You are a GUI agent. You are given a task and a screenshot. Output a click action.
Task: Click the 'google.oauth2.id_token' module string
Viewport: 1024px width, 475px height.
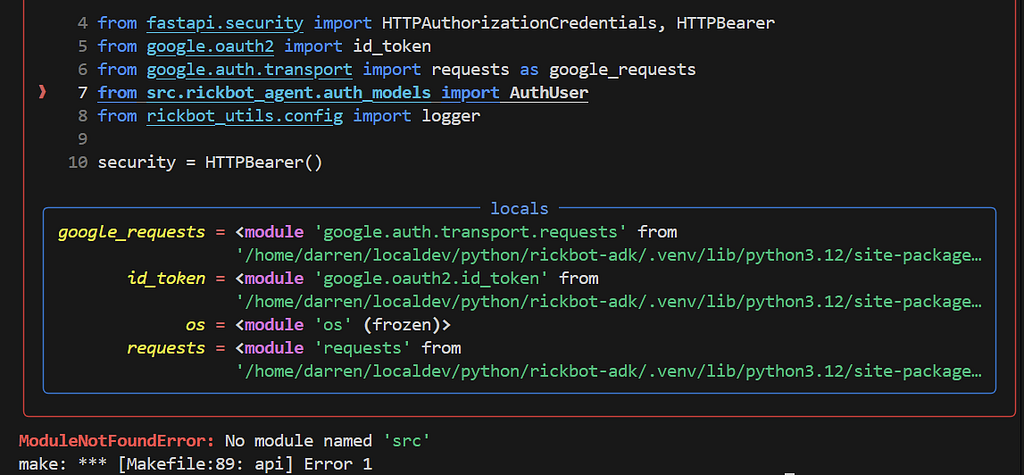click(432, 278)
